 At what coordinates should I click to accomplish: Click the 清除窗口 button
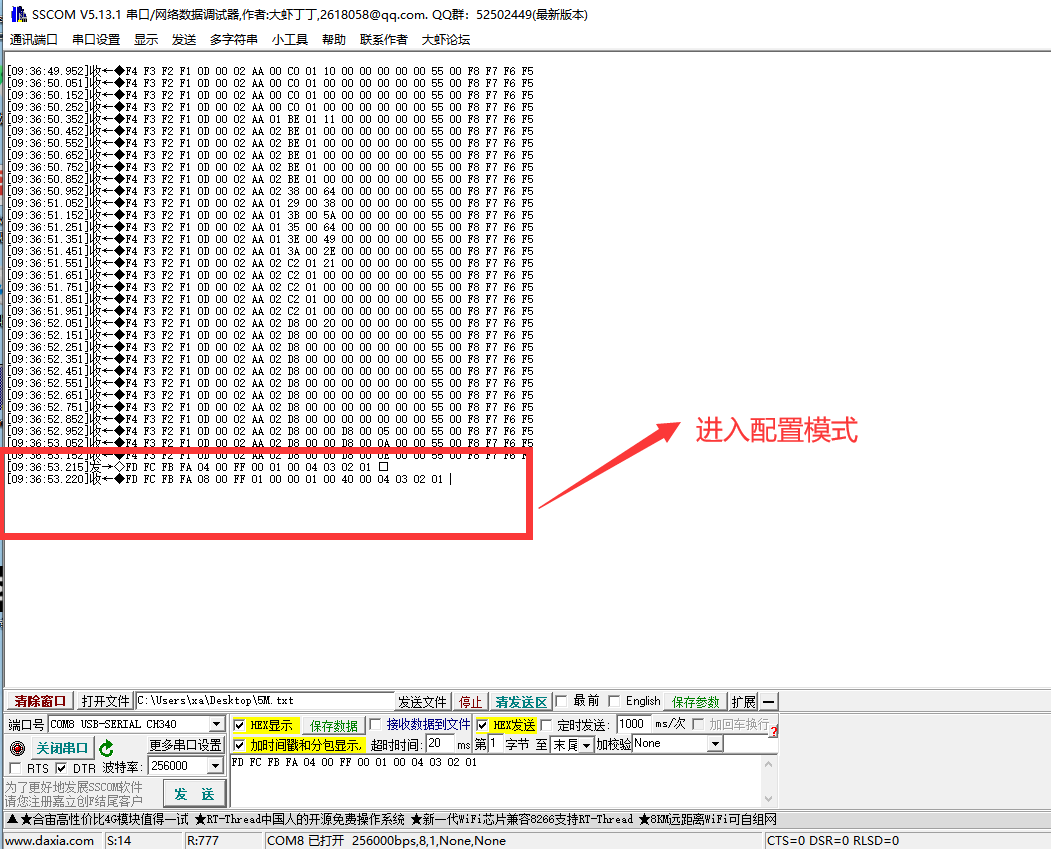coord(40,702)
